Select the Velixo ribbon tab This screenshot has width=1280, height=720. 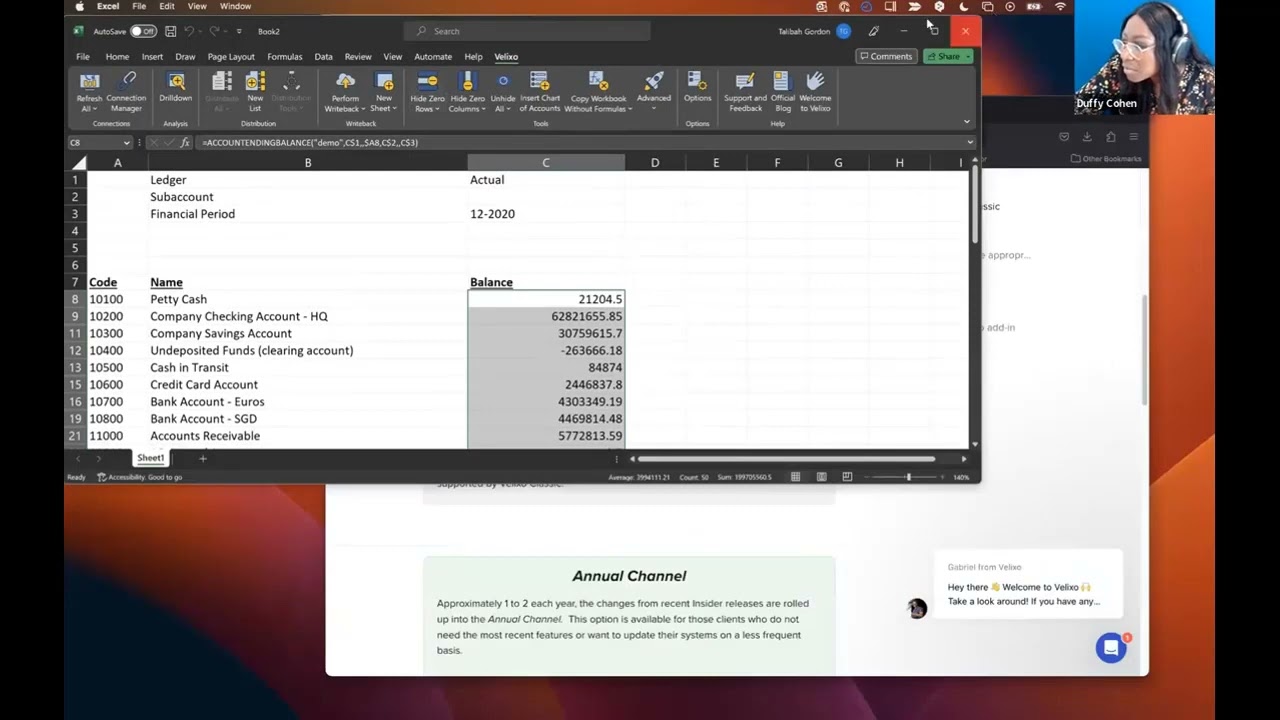click(x=506, y=57)
